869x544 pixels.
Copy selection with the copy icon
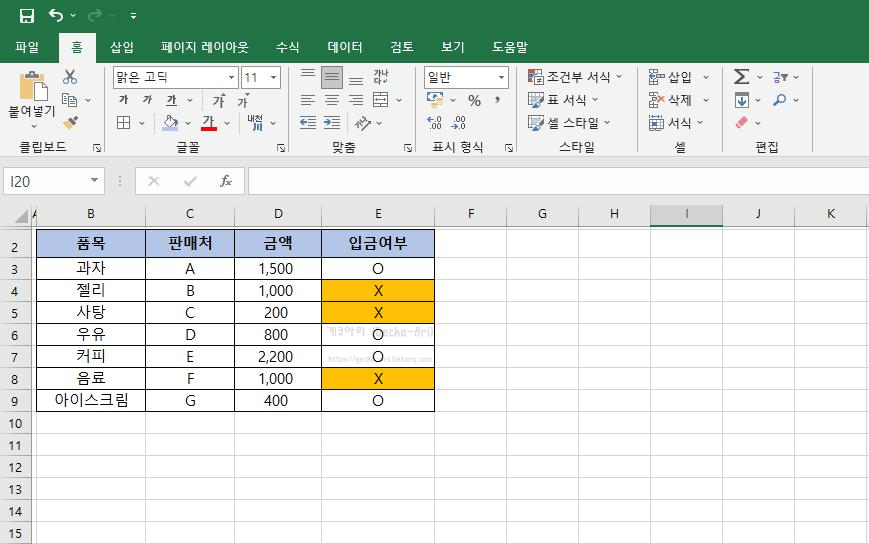coord(70,100)
